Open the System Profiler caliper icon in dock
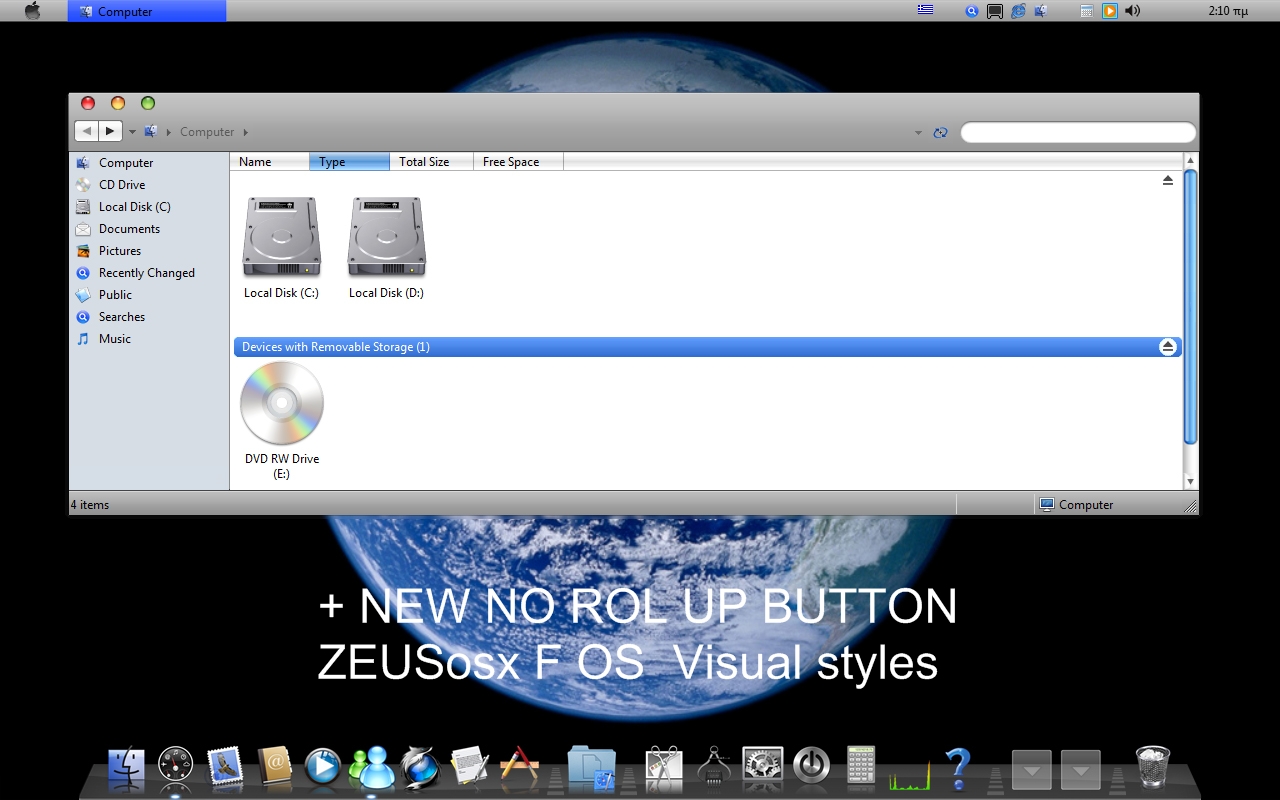This screenshot has width=1280, height=800. point(714,767)
